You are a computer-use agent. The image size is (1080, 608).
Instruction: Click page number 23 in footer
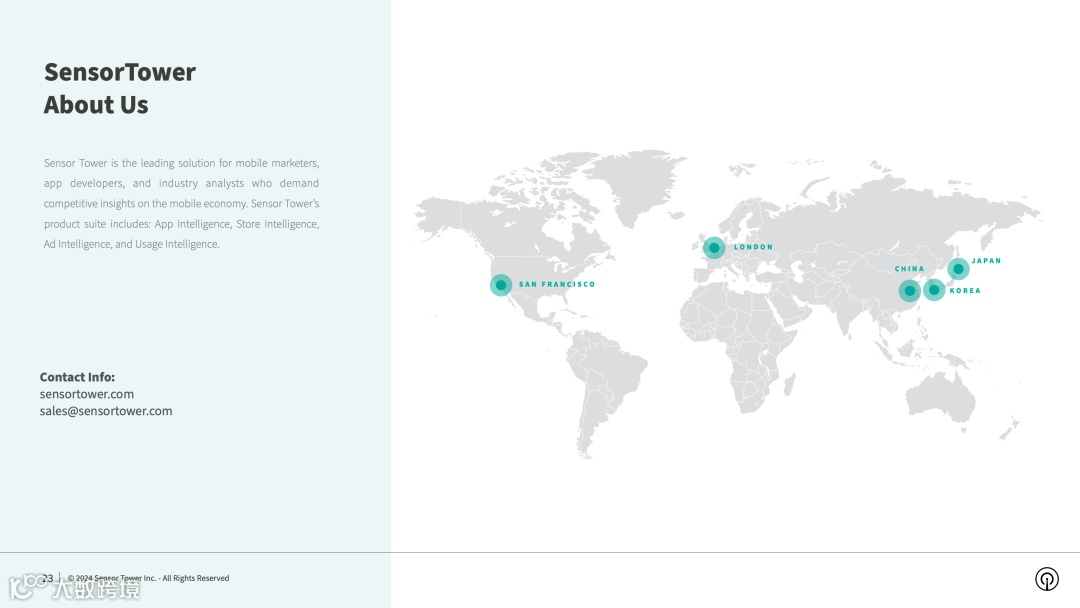pyautogui.click(x=48, y=578)
